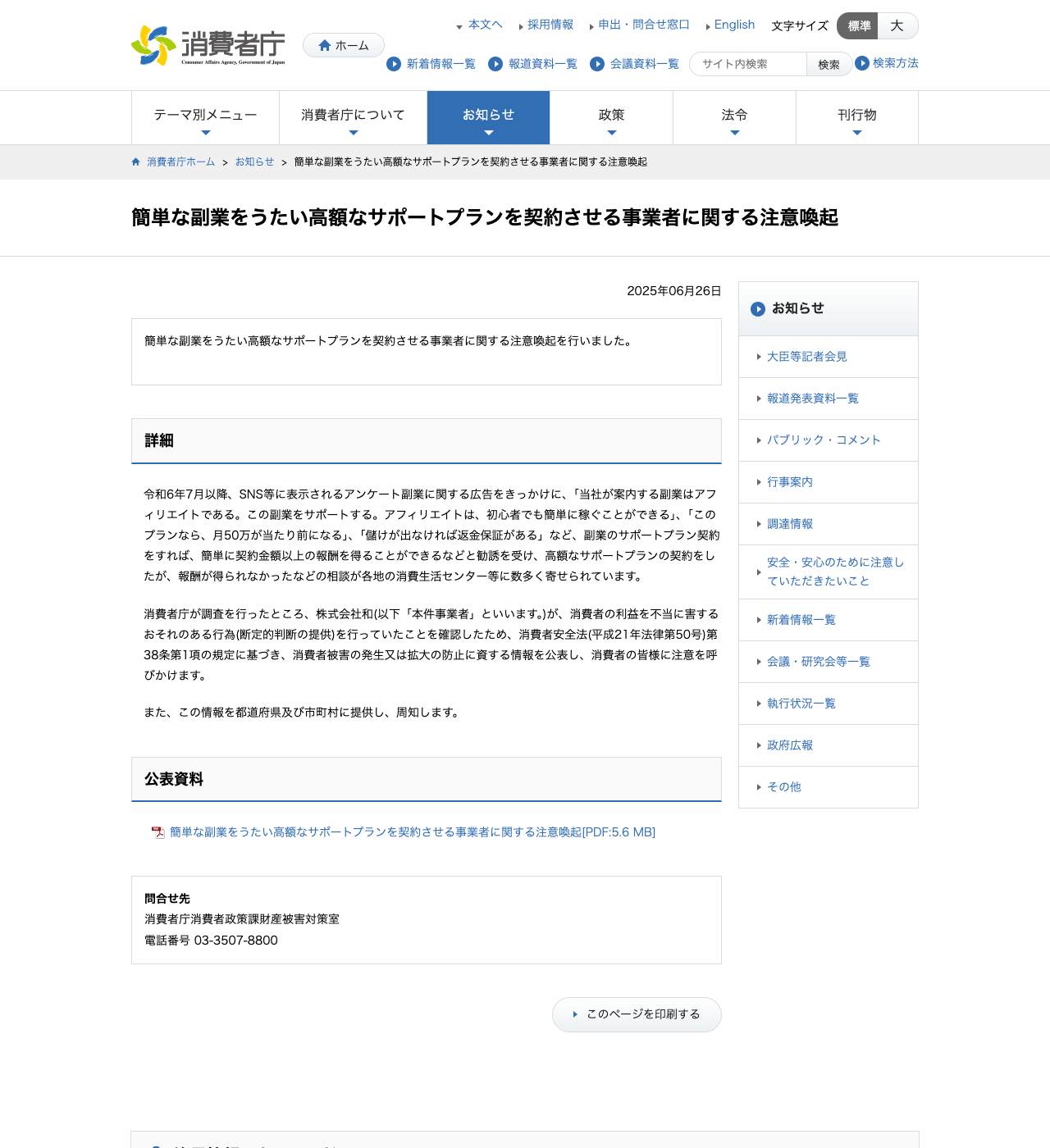This screenshot has height=1148, width=1050.
Task: Expand the 法令 navigation menu
Action: click(x=734, y=118)
